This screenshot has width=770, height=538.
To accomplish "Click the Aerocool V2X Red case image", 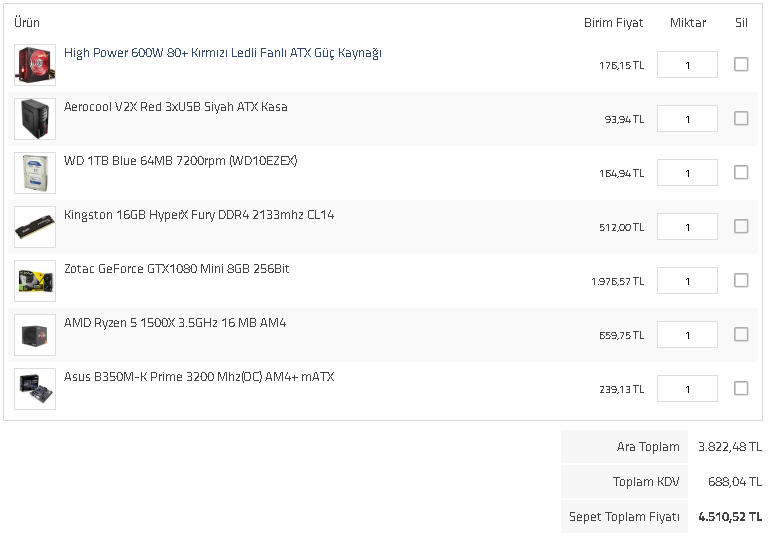I will (35, 119).
